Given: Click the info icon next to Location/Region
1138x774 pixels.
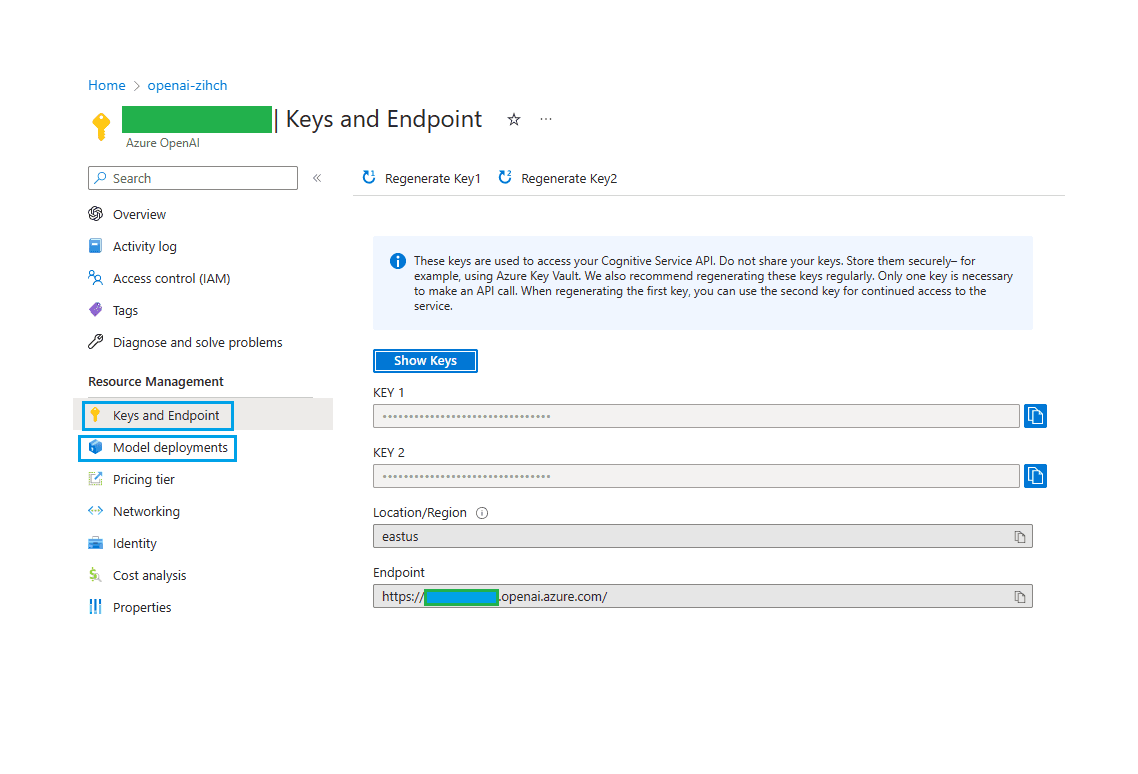Looking at the screenshot, I should [482, 512].
